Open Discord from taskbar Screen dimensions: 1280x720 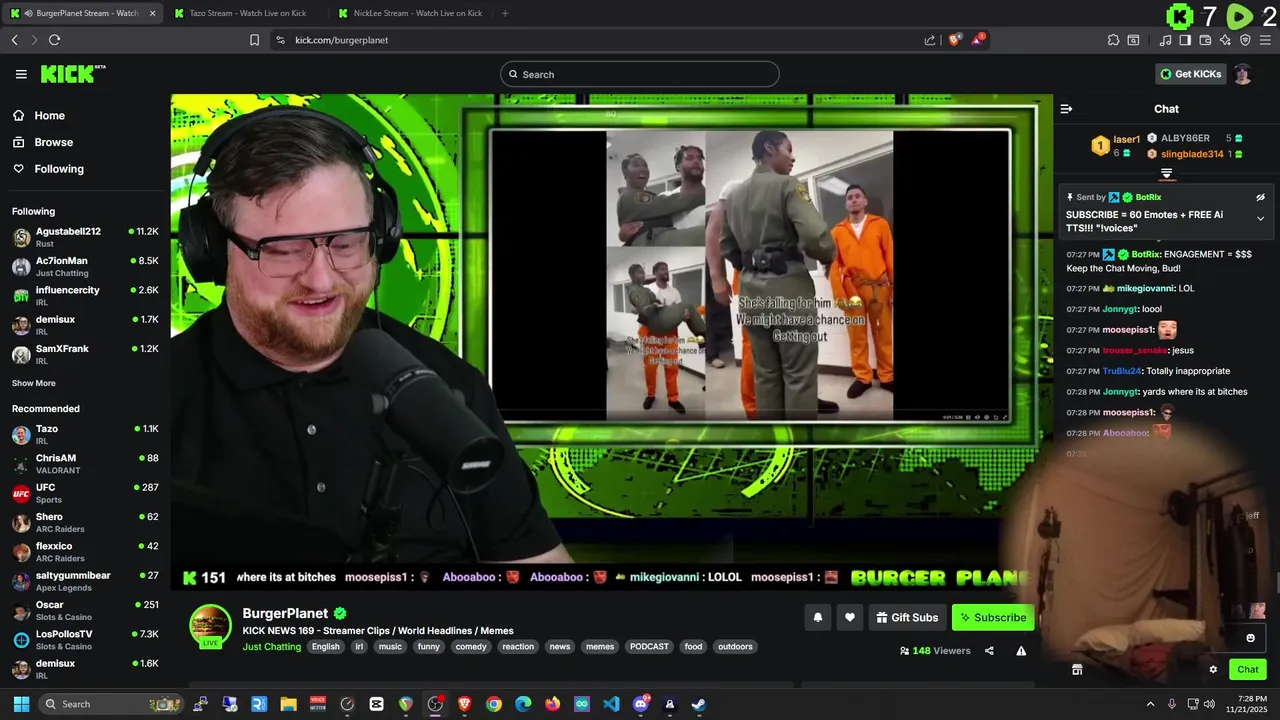point(641,704)
